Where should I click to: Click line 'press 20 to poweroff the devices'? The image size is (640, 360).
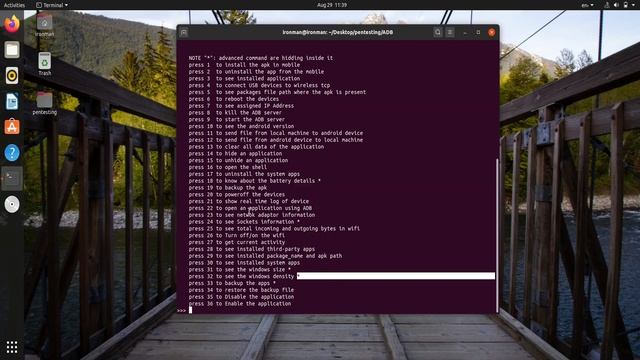(x=237, y=194)
